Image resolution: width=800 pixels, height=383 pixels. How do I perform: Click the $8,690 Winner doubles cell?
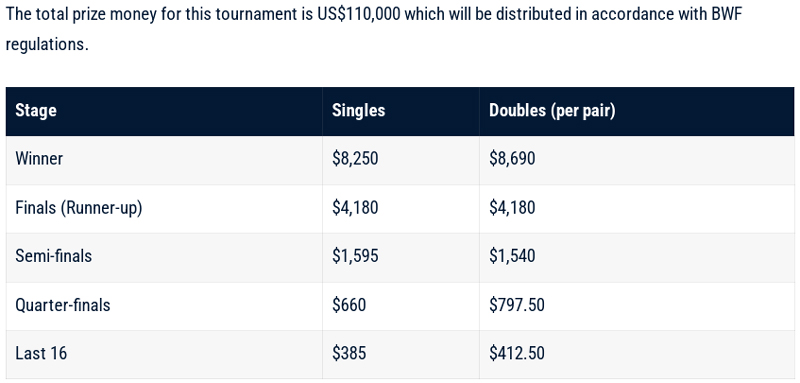[x=512, y=159]
